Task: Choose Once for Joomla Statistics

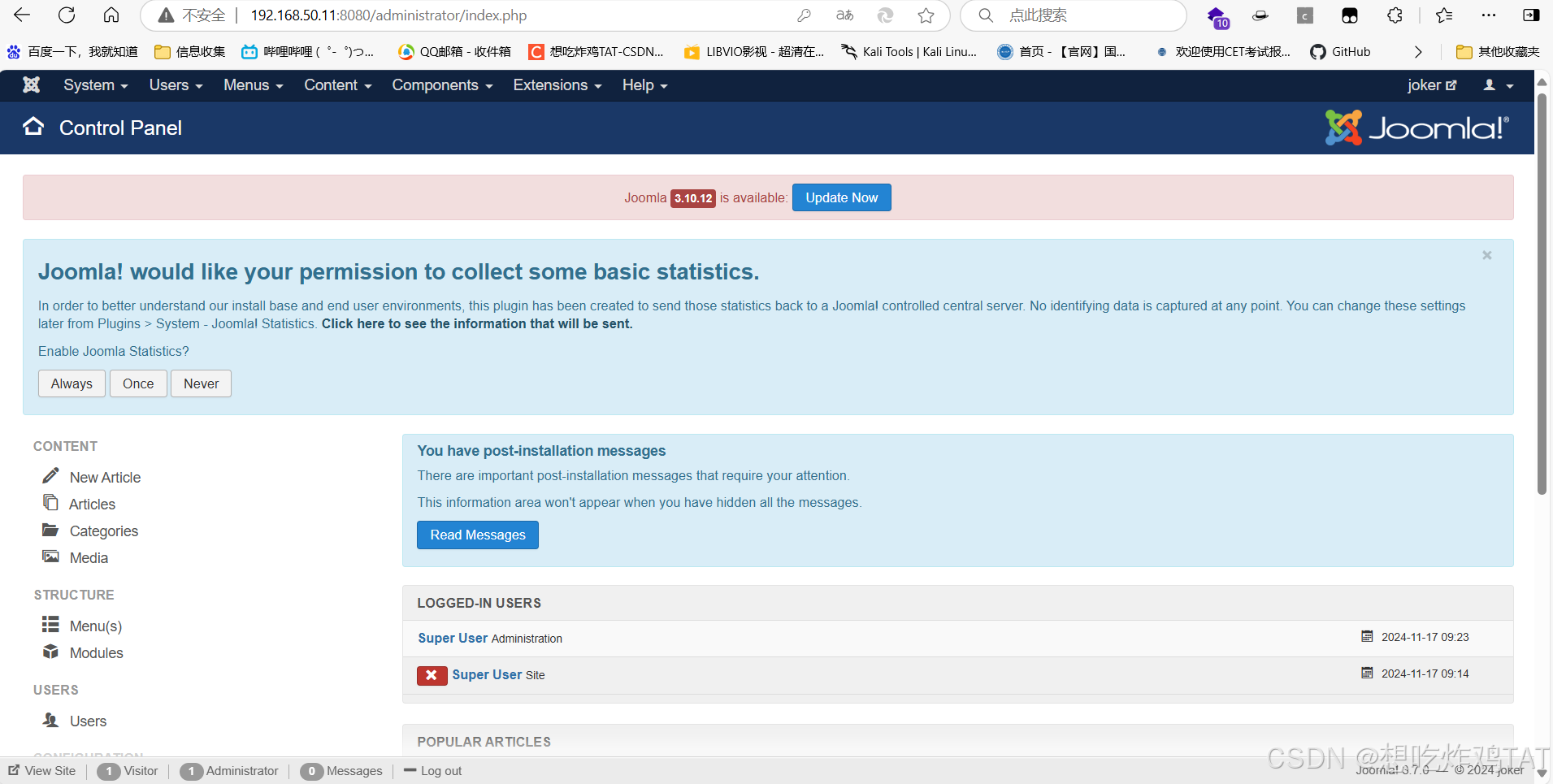Action: coord(138,383)
